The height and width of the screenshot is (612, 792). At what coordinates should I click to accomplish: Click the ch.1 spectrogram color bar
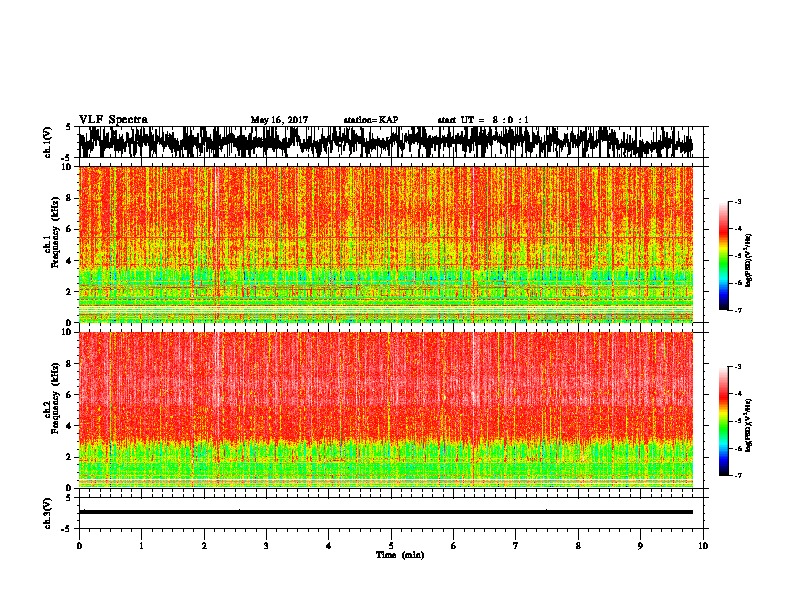[723, 256]
